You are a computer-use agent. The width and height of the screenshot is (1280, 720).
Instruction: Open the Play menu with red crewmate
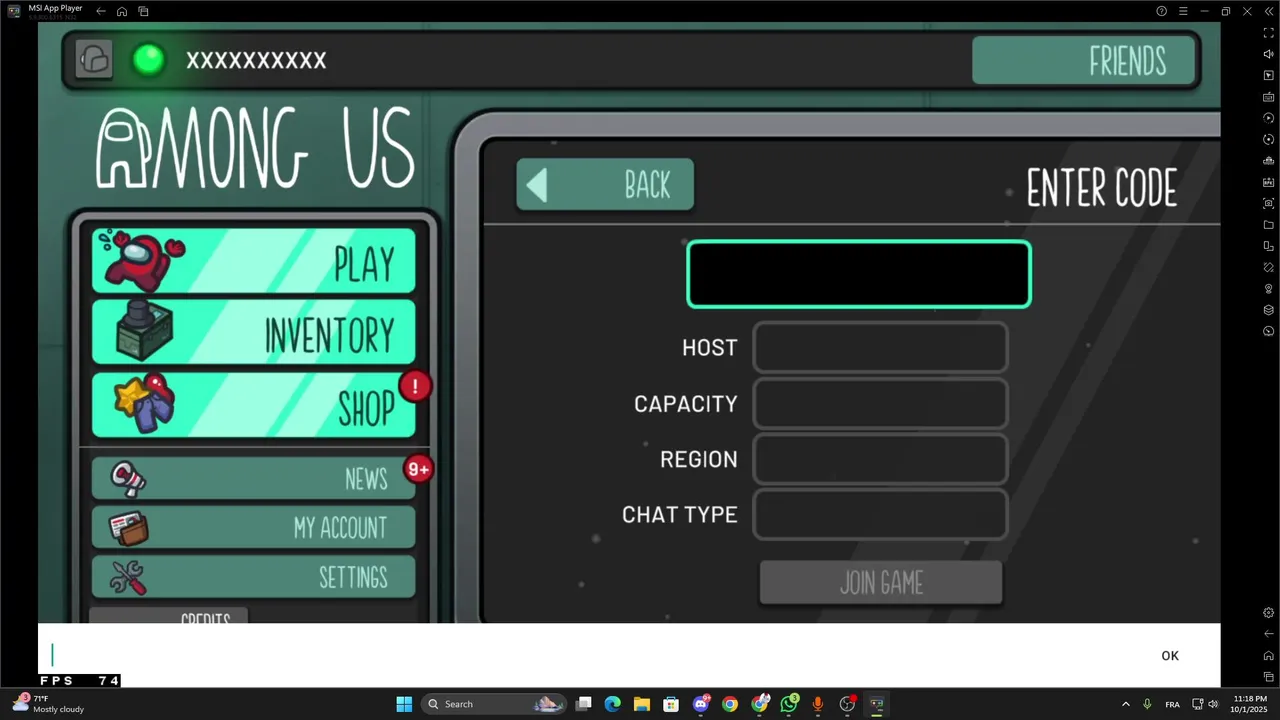pos(254,261)
